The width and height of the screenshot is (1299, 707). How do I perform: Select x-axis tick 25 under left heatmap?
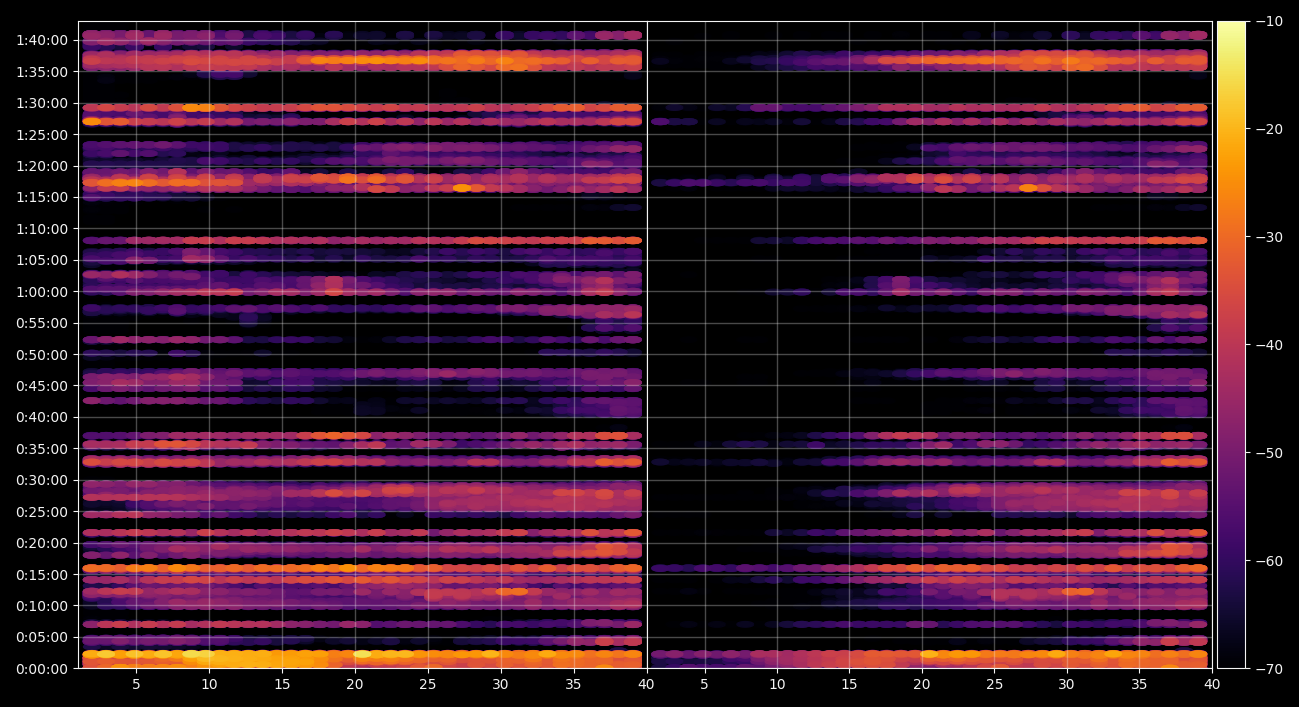pos(428,685)
